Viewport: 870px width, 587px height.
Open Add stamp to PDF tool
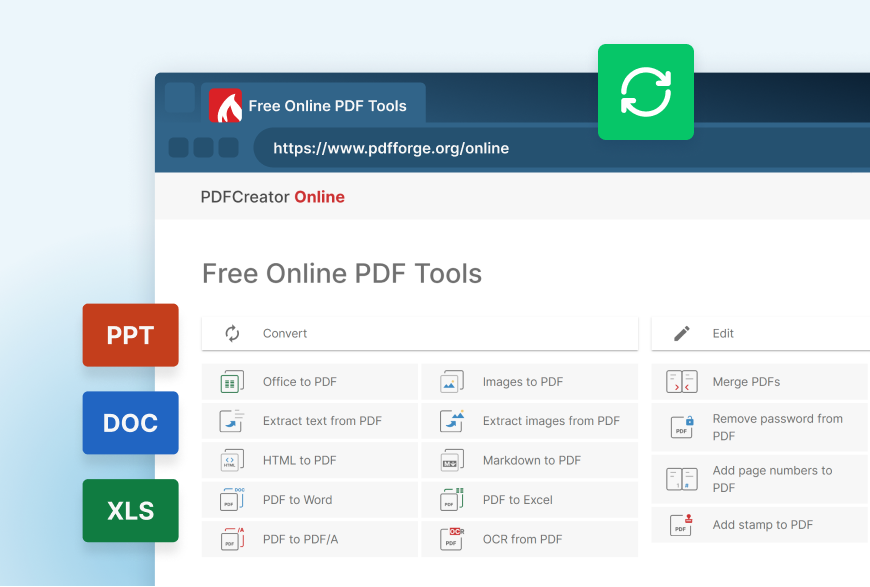(x=760, y=525)
